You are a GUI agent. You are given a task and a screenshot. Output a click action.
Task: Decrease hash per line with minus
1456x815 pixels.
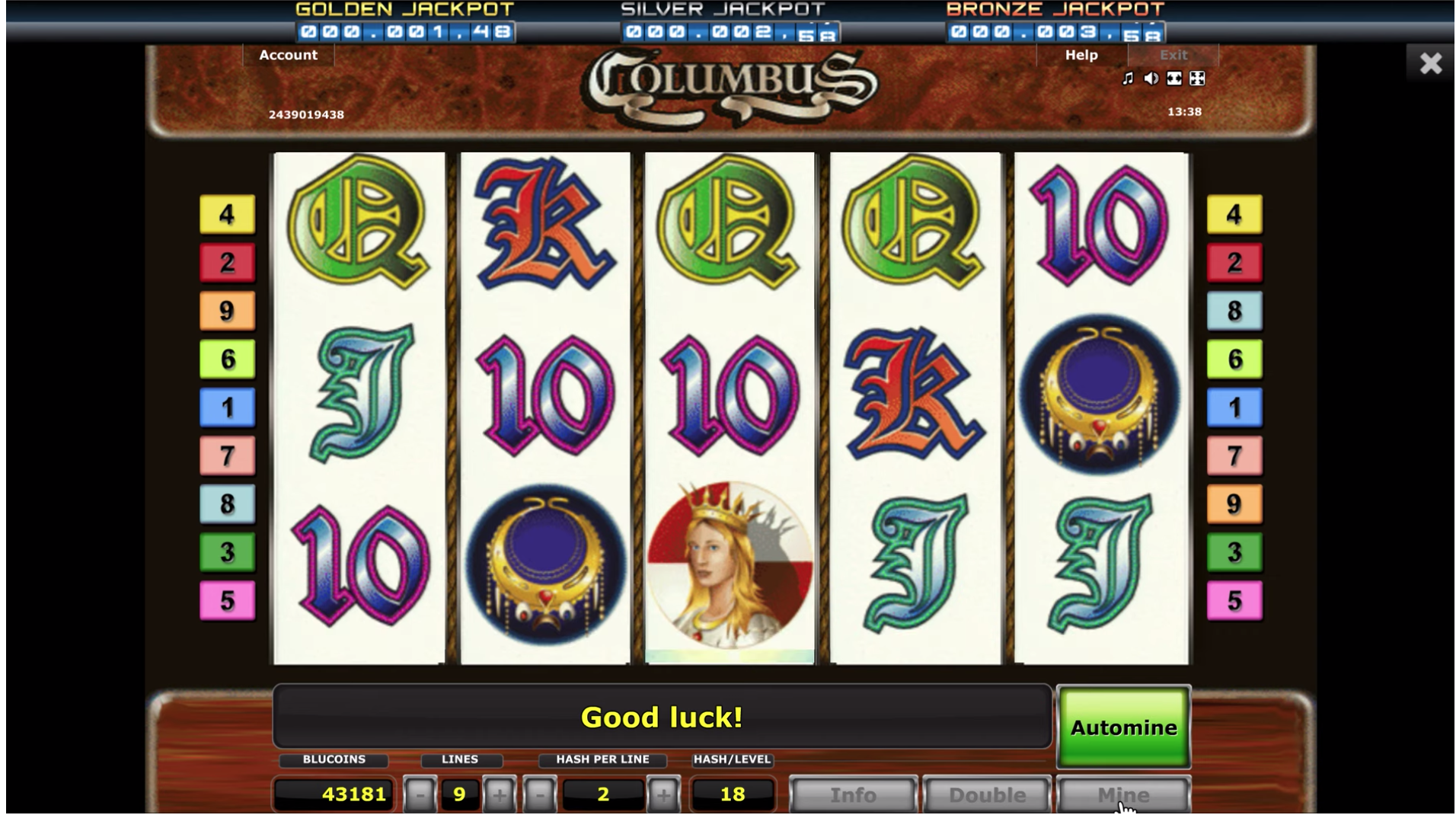[540, 795]
